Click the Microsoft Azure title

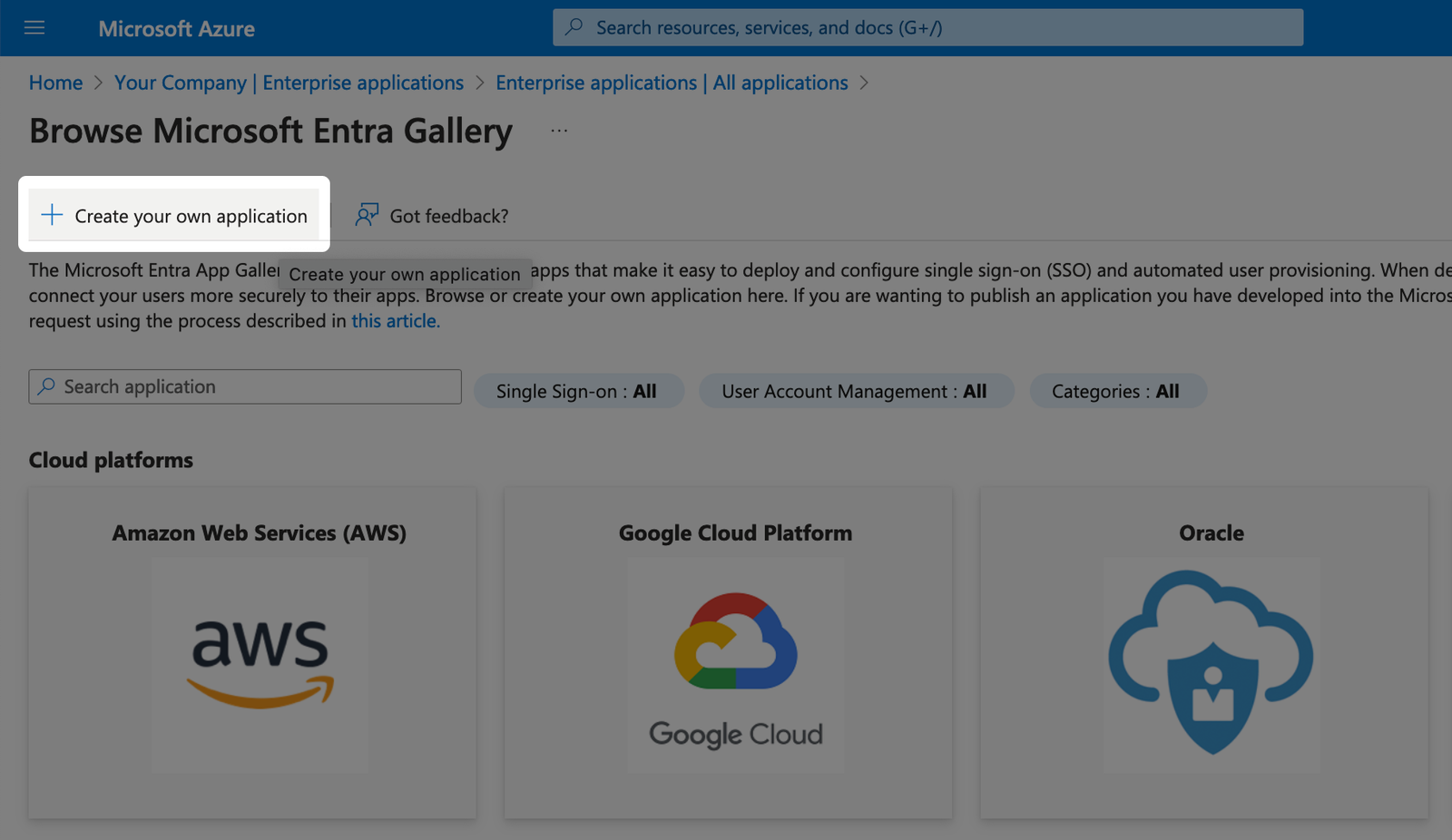[176, 29]
